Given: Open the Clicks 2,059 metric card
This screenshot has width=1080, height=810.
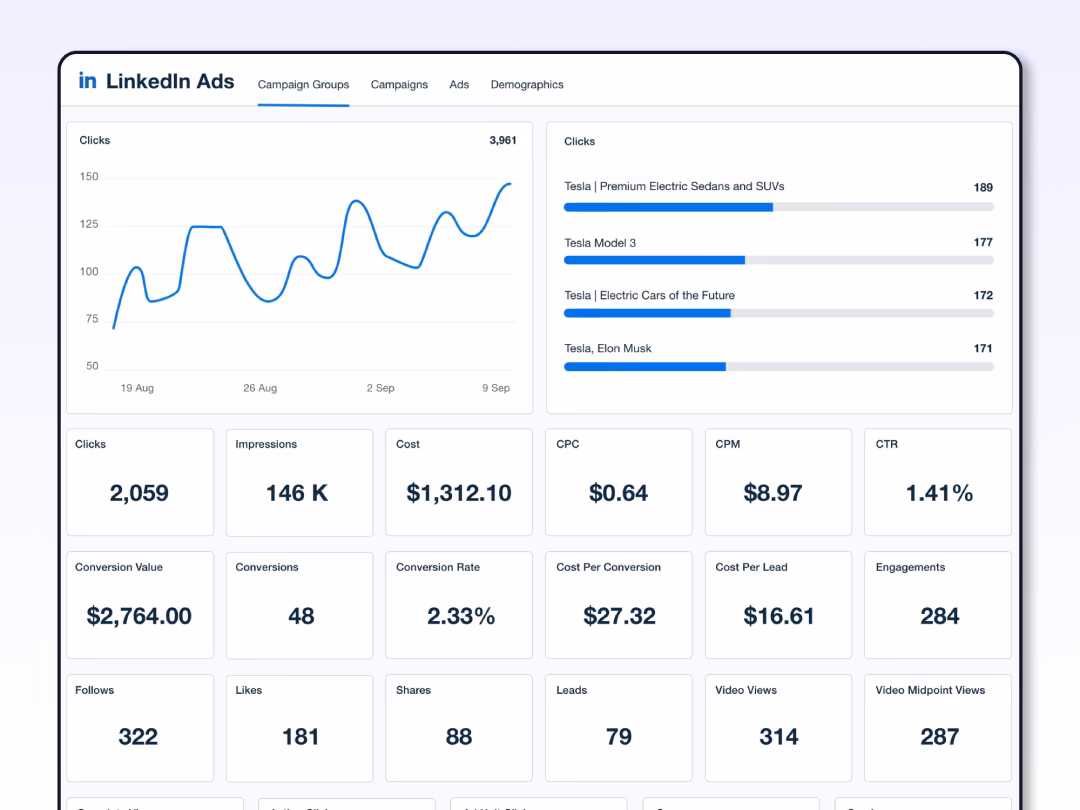Looking at the screenshot, I should (x=140, y=482).
